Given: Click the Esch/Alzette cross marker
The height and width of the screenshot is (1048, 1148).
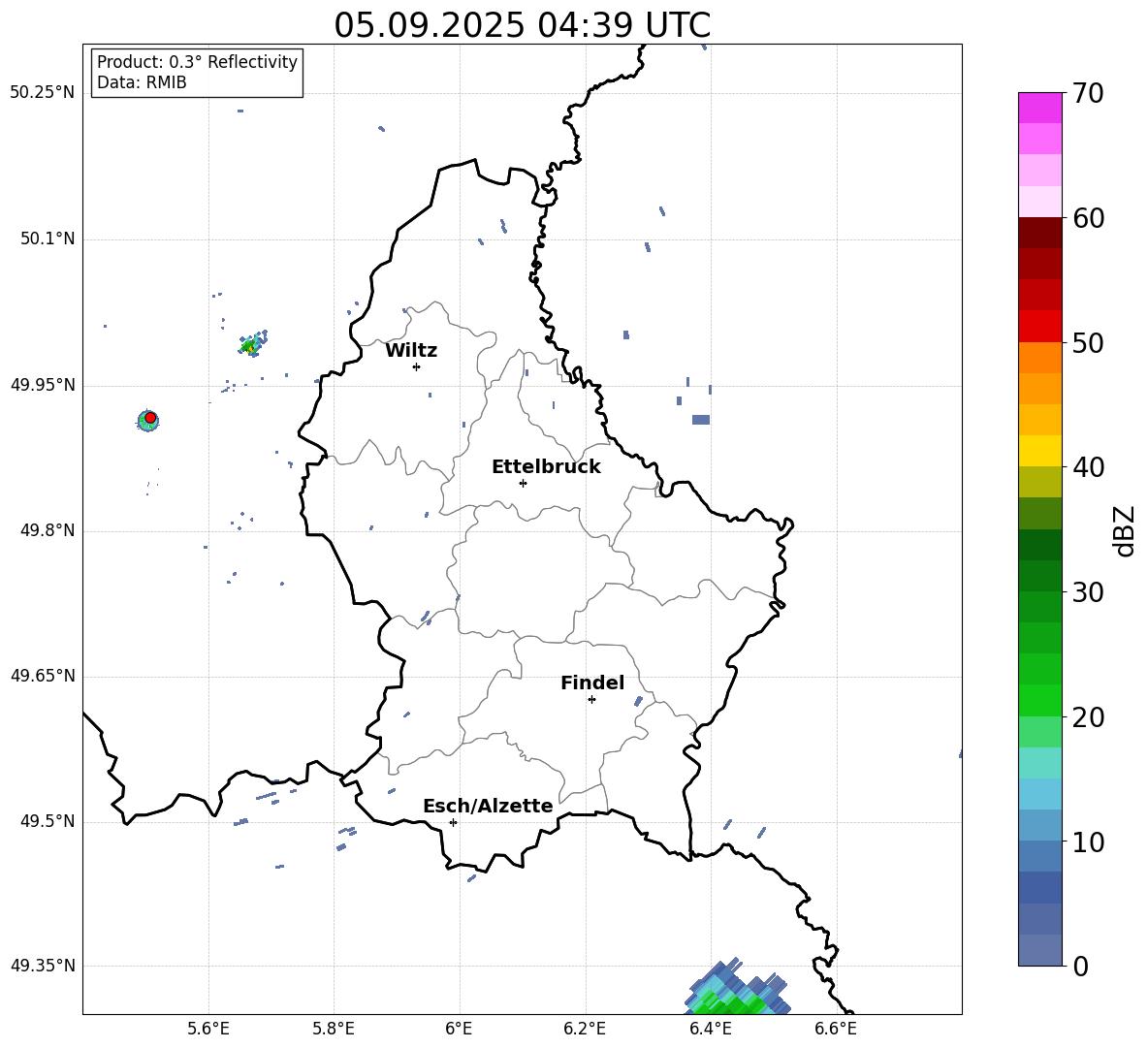Looking at the screenshot, I should tap(453, 822).
